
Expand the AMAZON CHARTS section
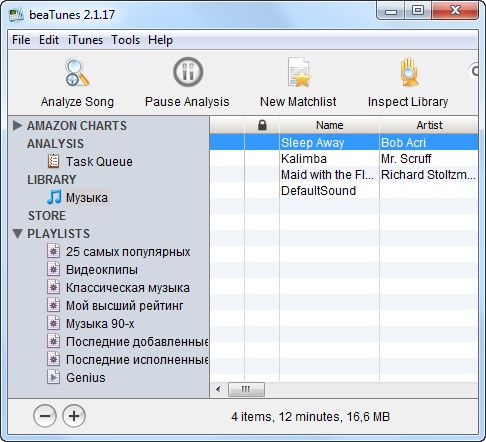pyautogui.click(x=17, y=125)
